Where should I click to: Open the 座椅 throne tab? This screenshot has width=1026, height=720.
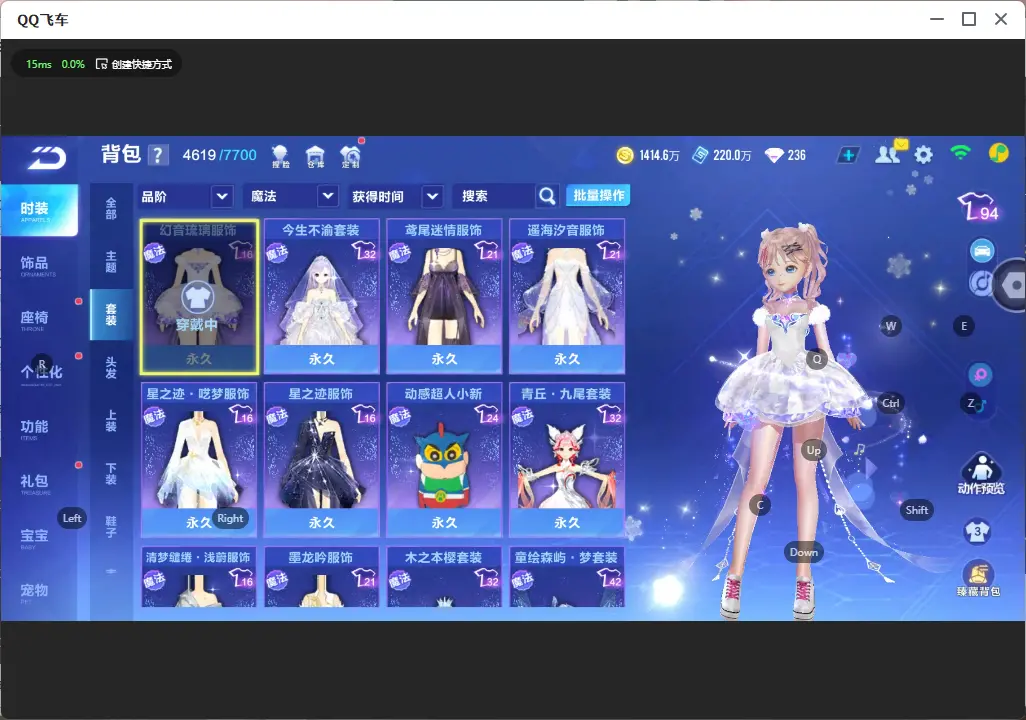coord(39,319)
